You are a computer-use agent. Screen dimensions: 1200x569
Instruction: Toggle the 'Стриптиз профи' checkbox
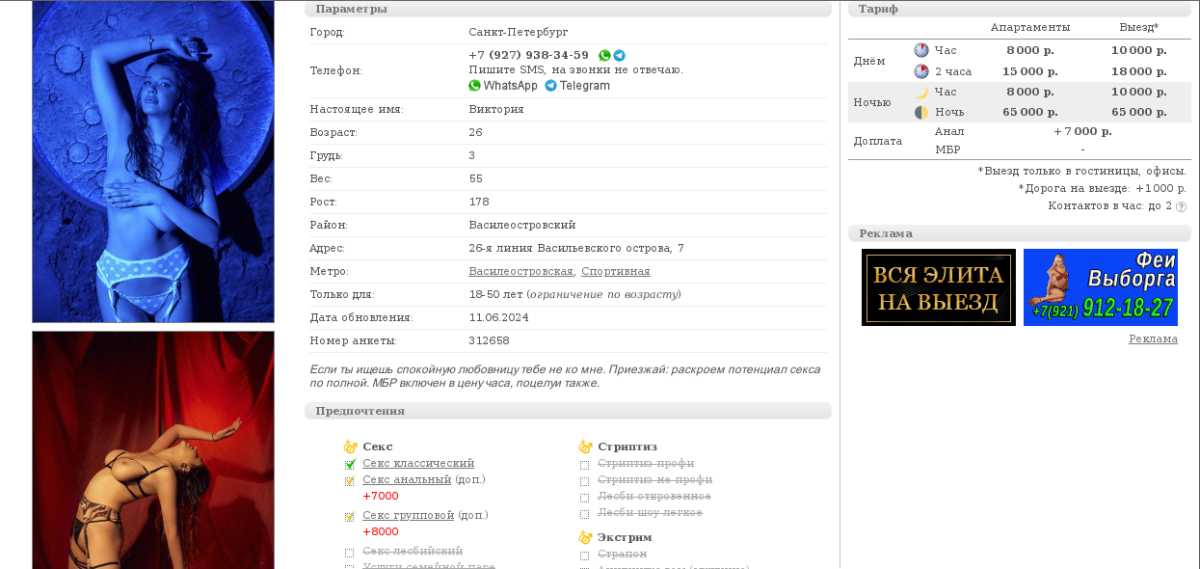(585, 465)
